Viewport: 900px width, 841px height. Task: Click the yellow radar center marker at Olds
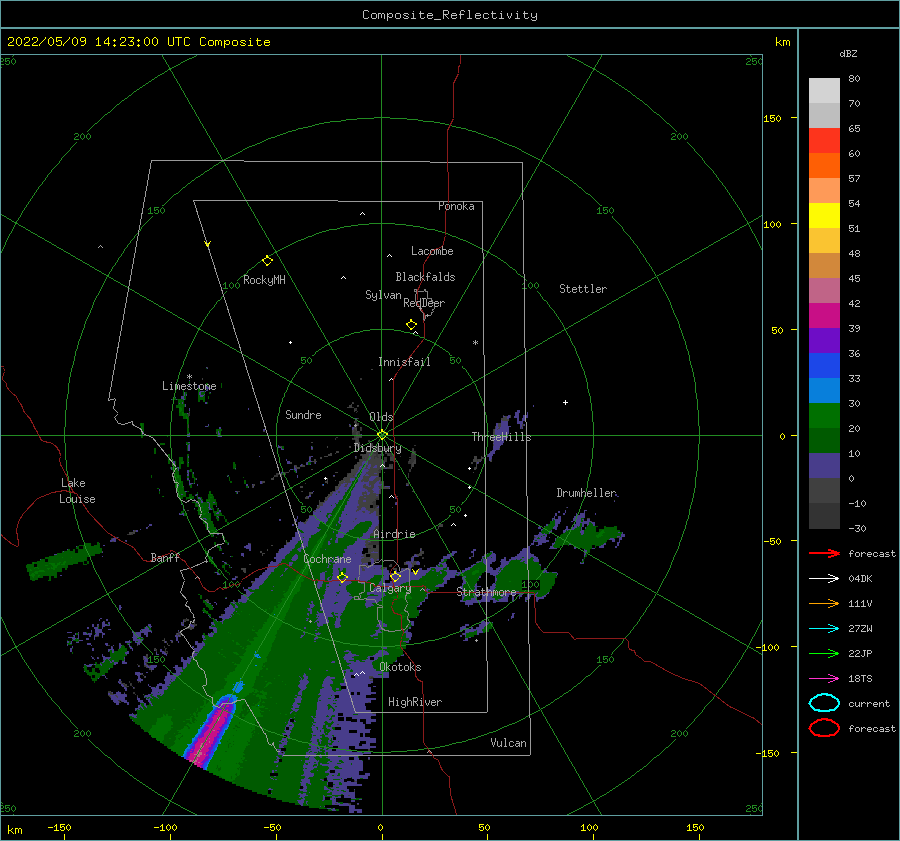[382, 435]
